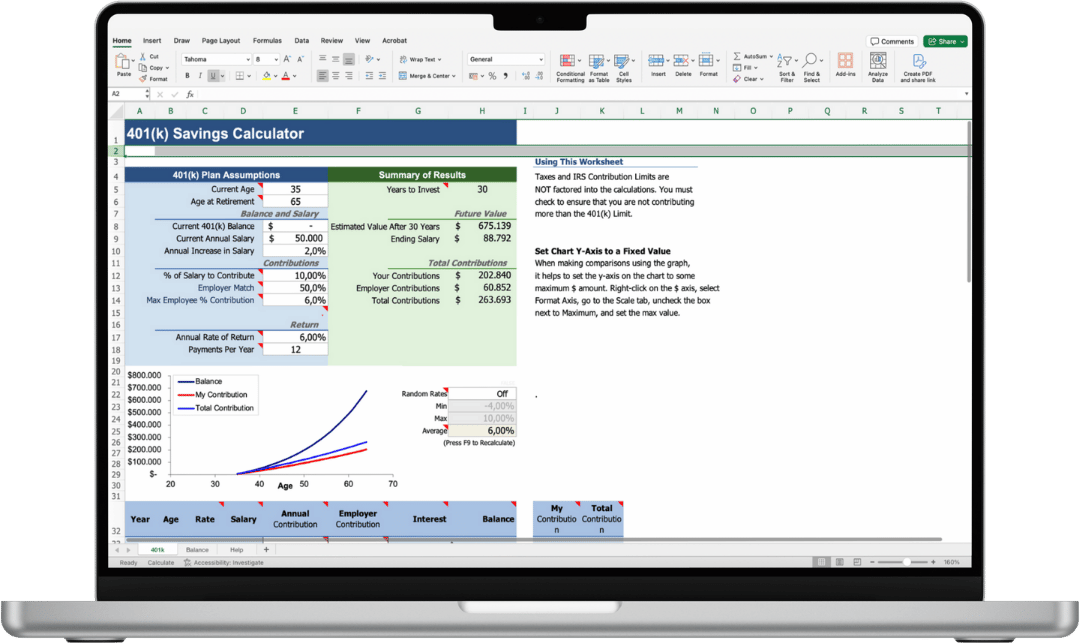Toggle Underline formatting
This screenshot has height=643, width=1080.
click(213, 76)
